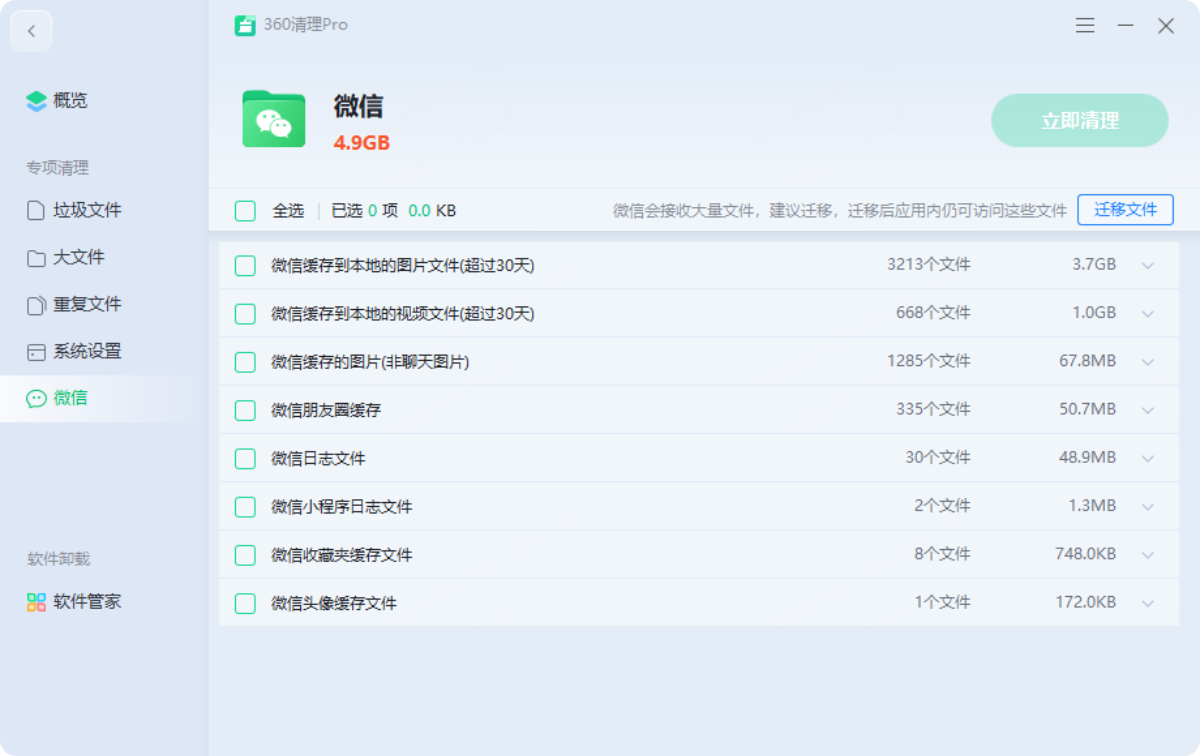Click the 概览 layers icon

pos(37,101)
